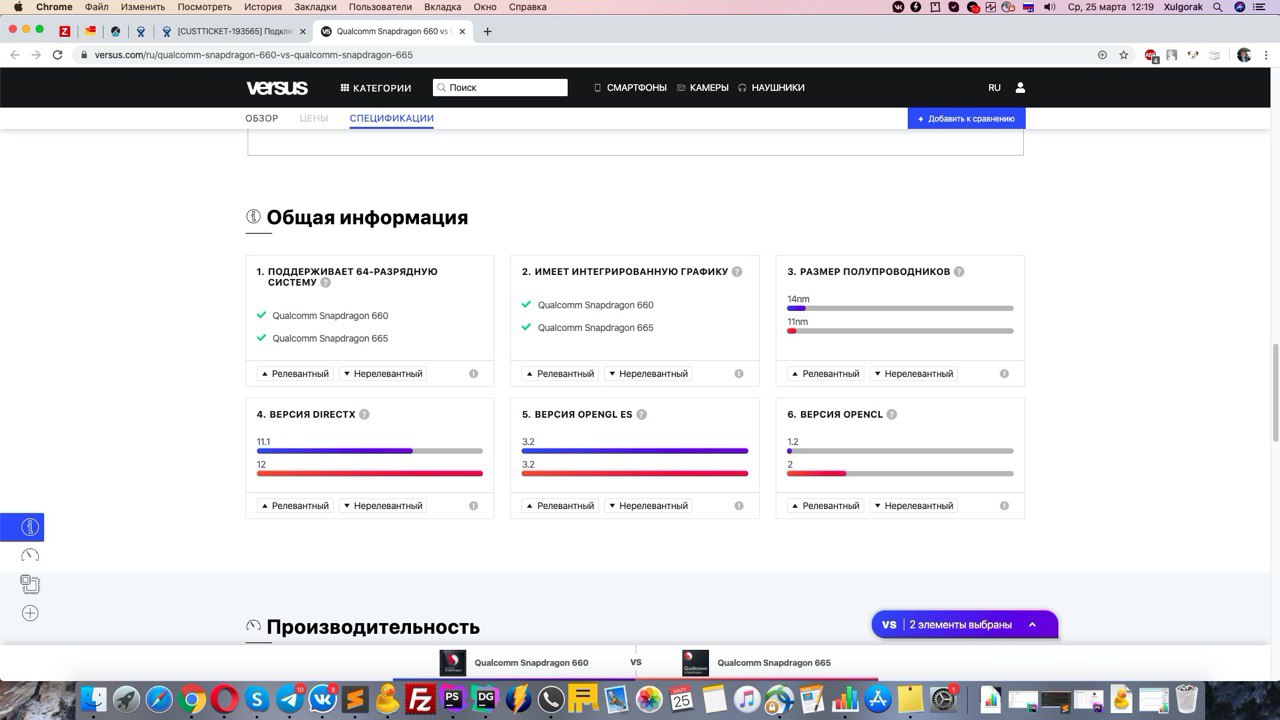Click the Snapdragon 665 thumbnail in the bottom bar
The image size is (1280, 720).
[x=695, y=663]
